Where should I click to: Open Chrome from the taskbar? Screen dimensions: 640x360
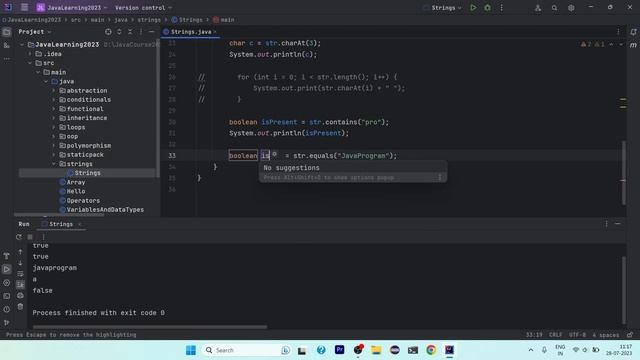431,350
